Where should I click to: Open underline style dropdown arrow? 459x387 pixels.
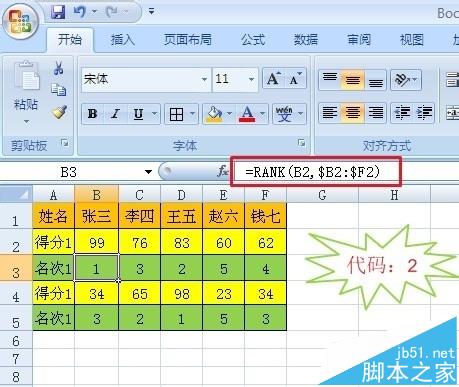tap(154, 114)
